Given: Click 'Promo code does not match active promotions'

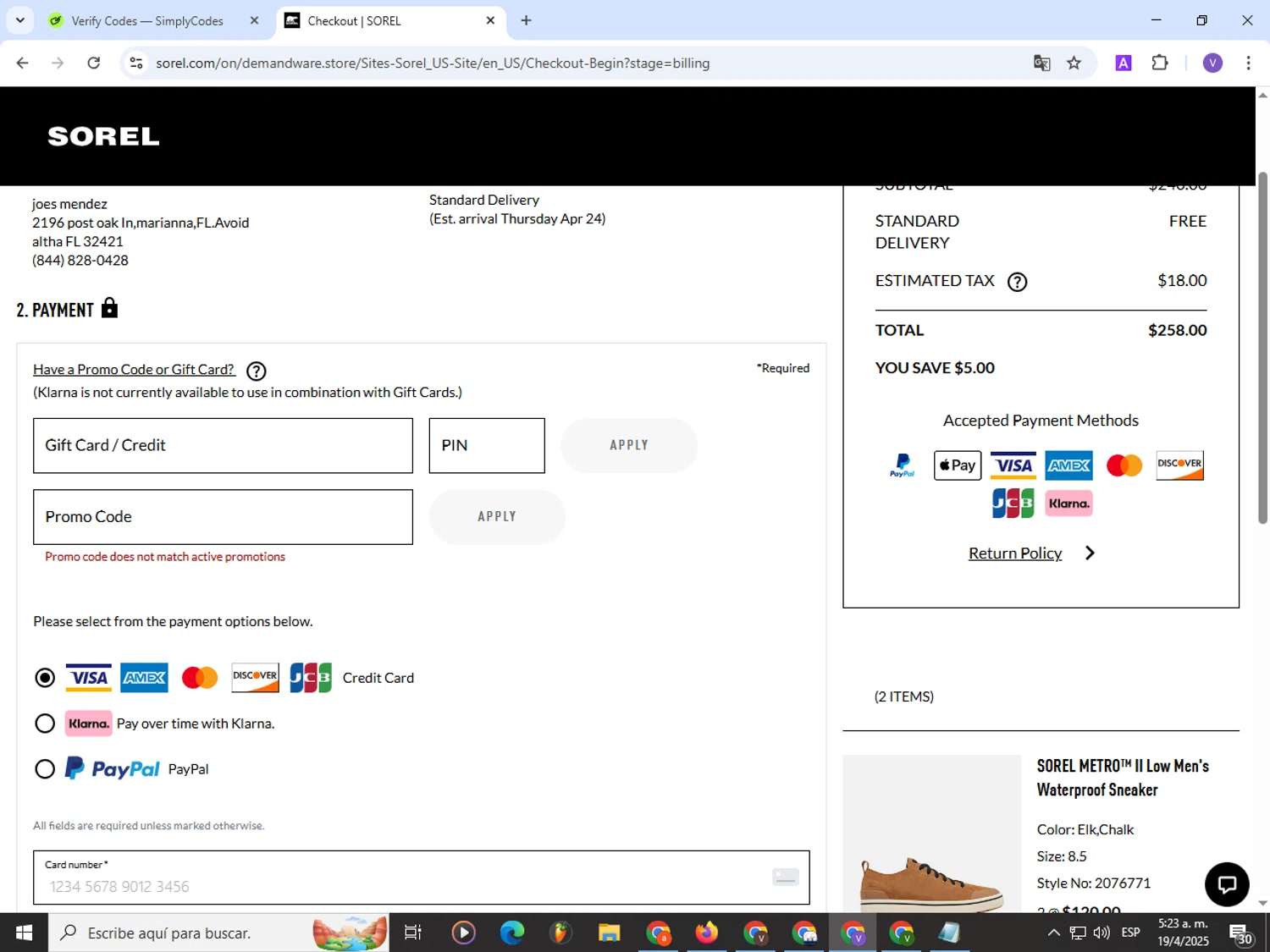Looking at the screenshot, I should pos(165,557).
